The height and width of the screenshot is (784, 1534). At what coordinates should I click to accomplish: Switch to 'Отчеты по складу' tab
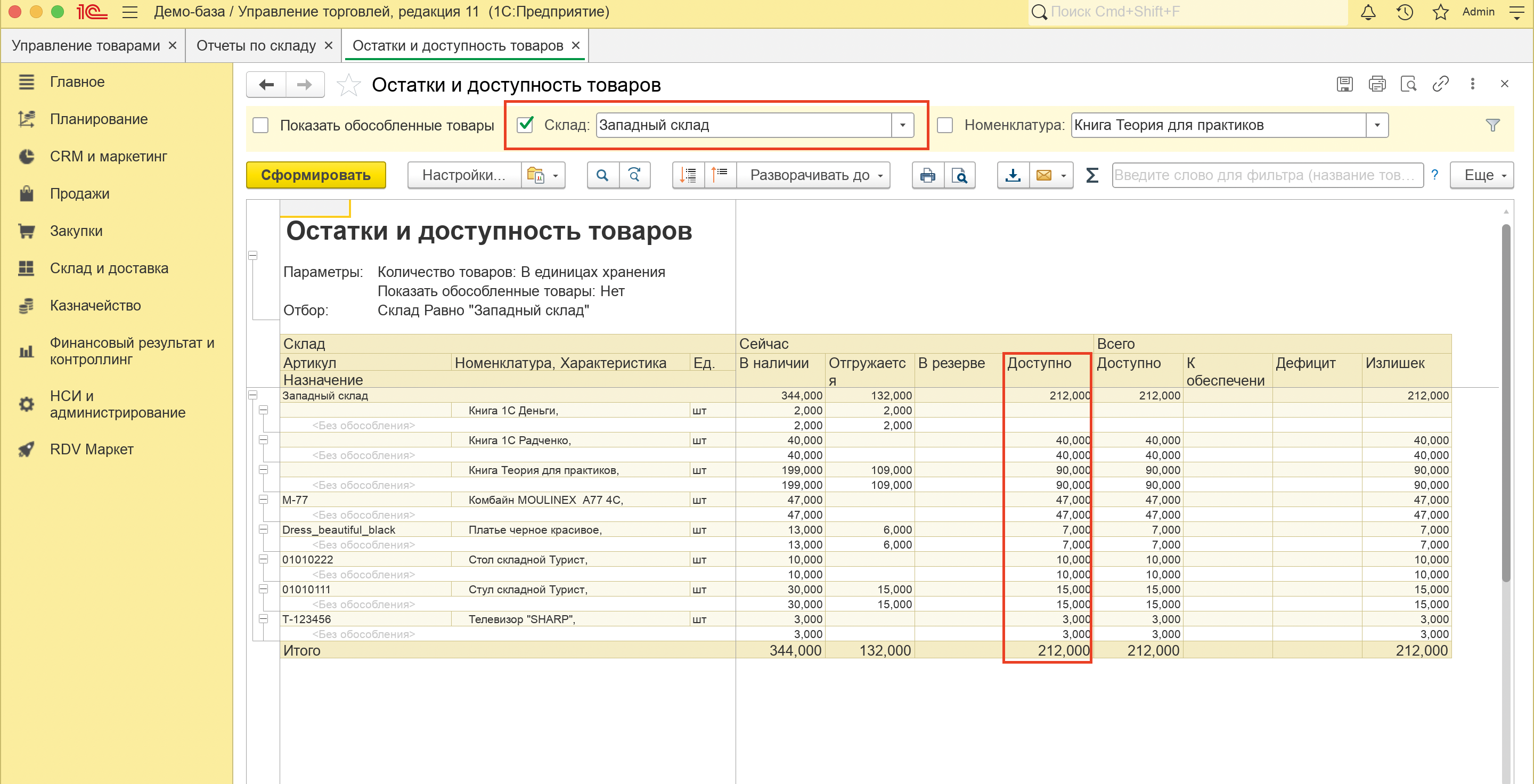[256, 46]
